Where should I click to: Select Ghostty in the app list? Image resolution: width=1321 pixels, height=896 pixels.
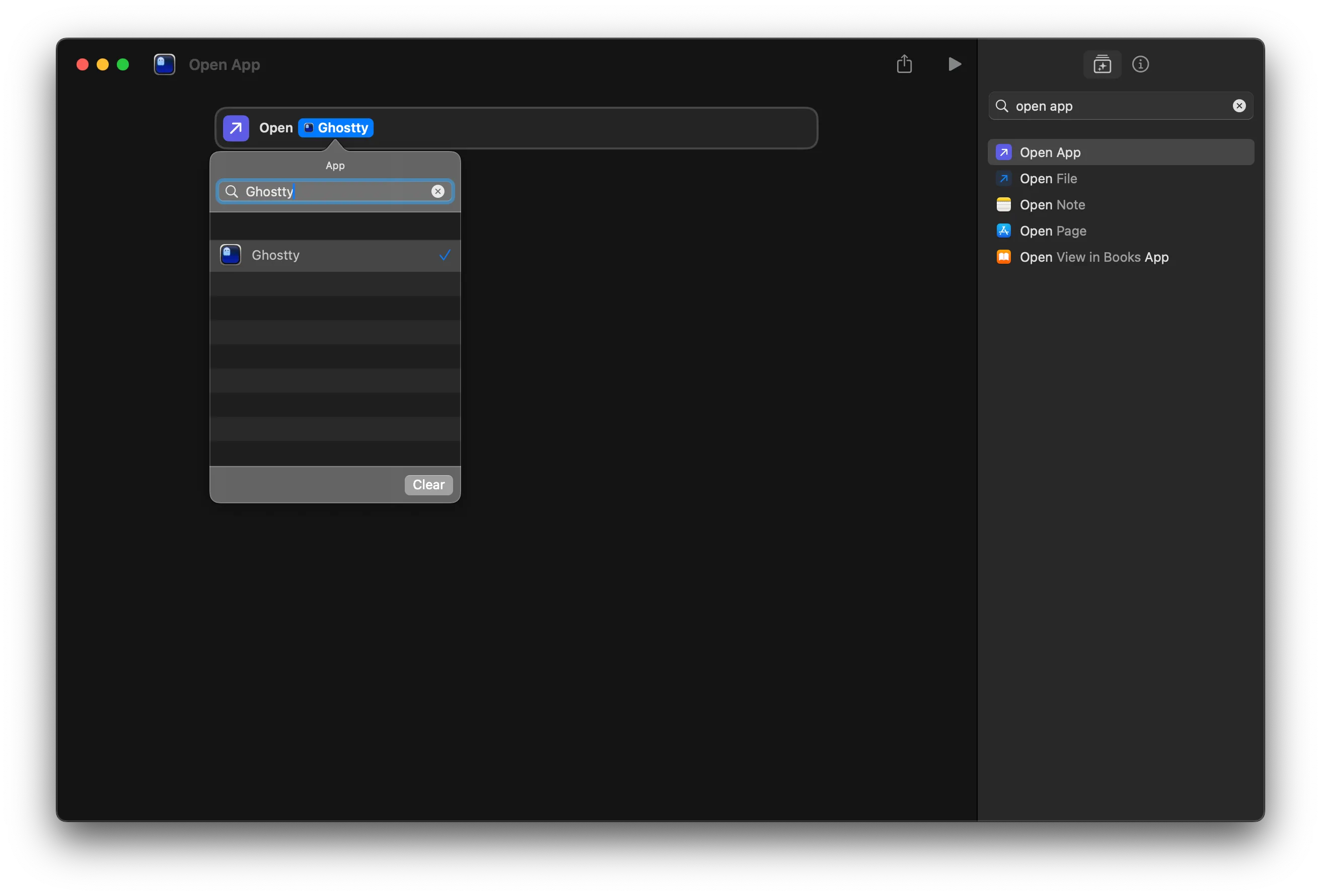coord(335,255)
